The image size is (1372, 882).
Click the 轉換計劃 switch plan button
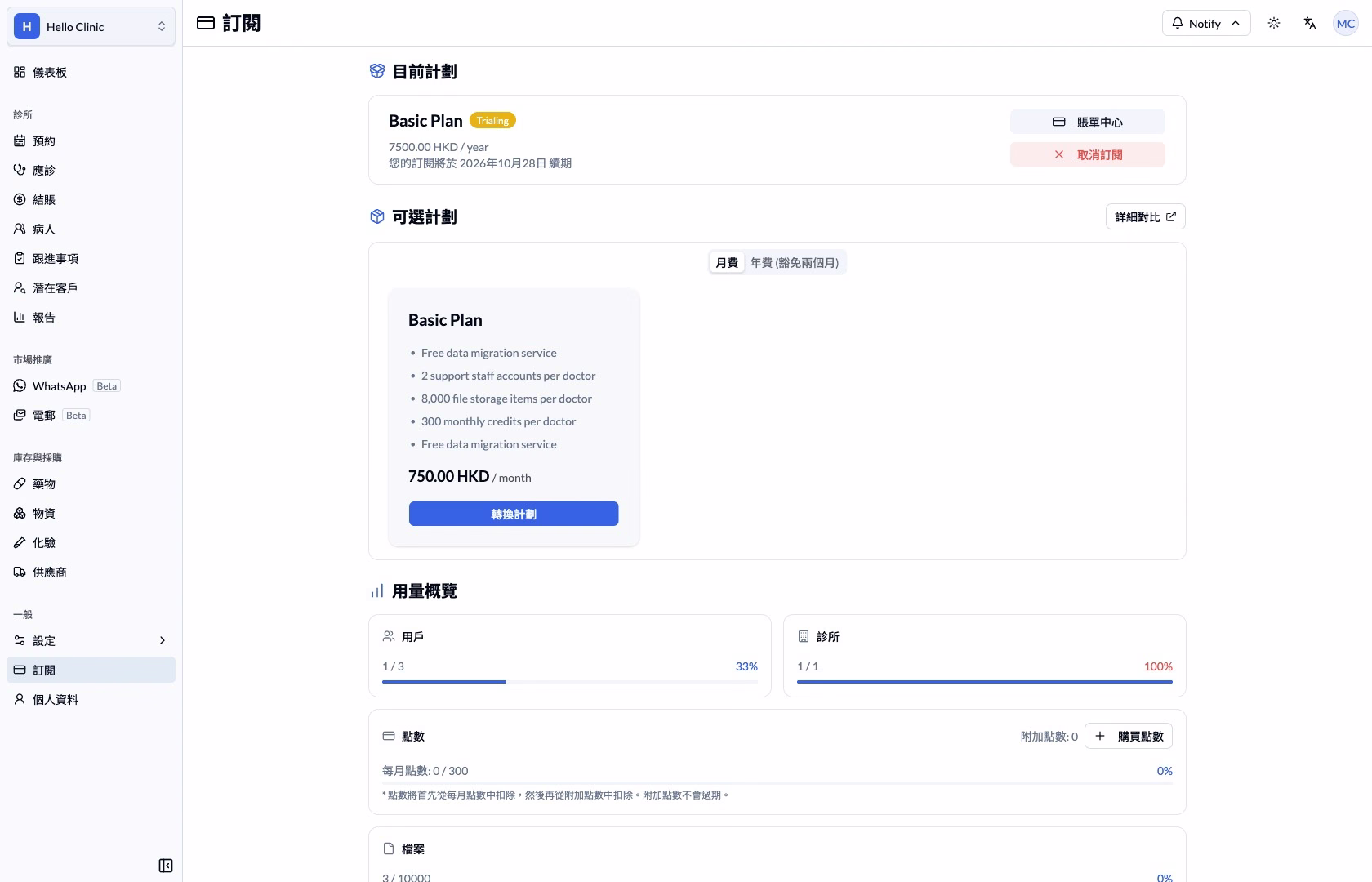514,514
